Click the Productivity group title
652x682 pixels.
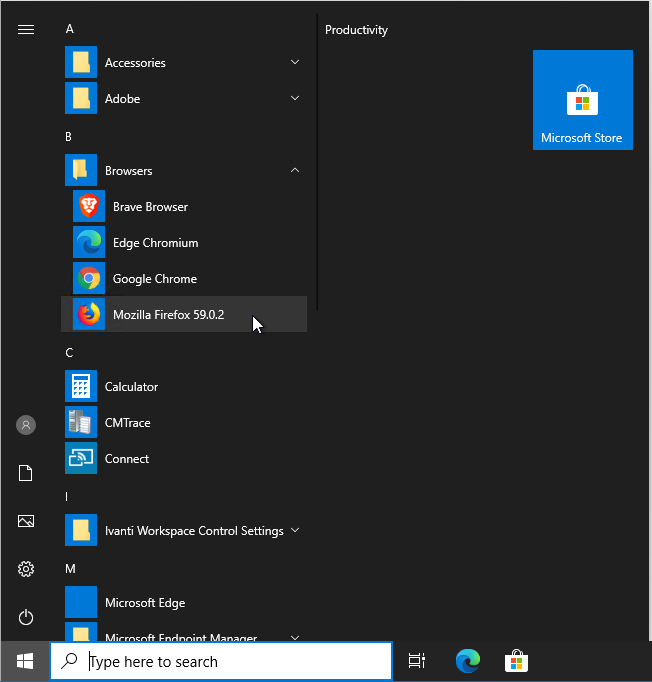point(356,30)
